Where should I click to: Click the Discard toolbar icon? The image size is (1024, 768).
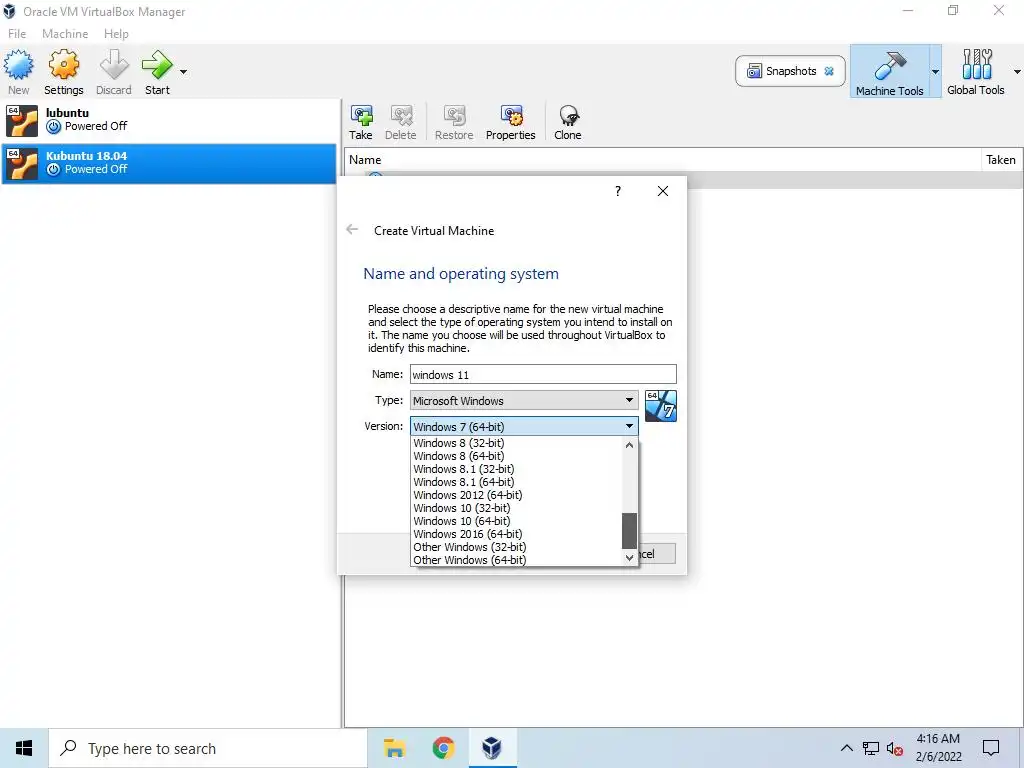pos(114,65)
